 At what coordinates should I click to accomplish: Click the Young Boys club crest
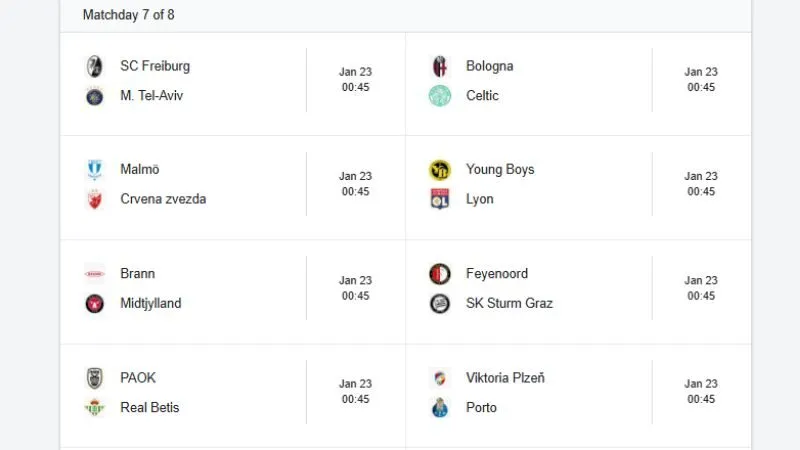[x=440, y=170]
